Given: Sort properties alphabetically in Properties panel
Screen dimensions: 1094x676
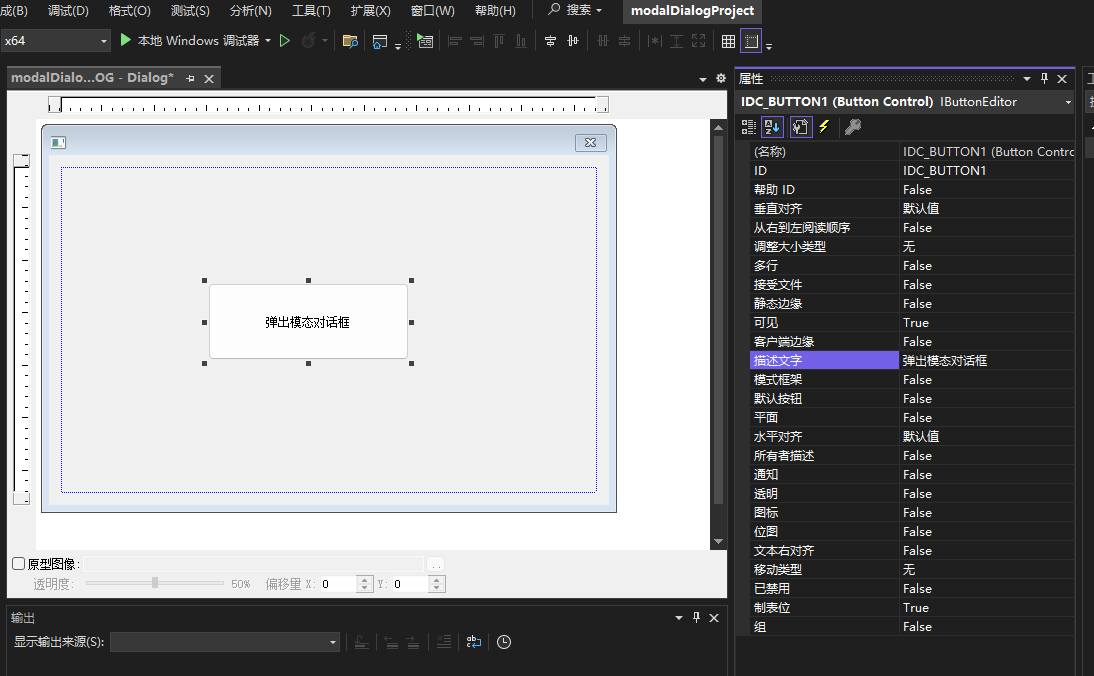Looking at the screenshot, I should [771, 126].
